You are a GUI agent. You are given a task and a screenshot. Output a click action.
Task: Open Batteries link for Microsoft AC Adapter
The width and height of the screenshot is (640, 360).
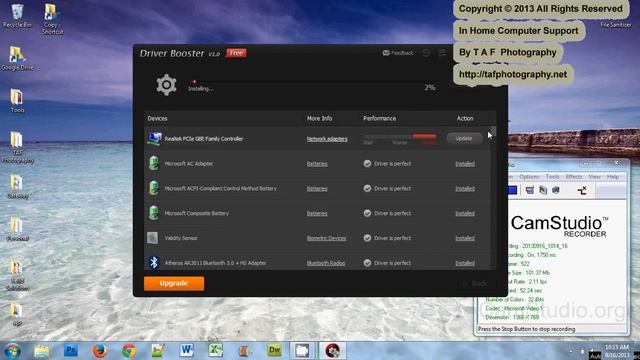click(x=317, y=164)
